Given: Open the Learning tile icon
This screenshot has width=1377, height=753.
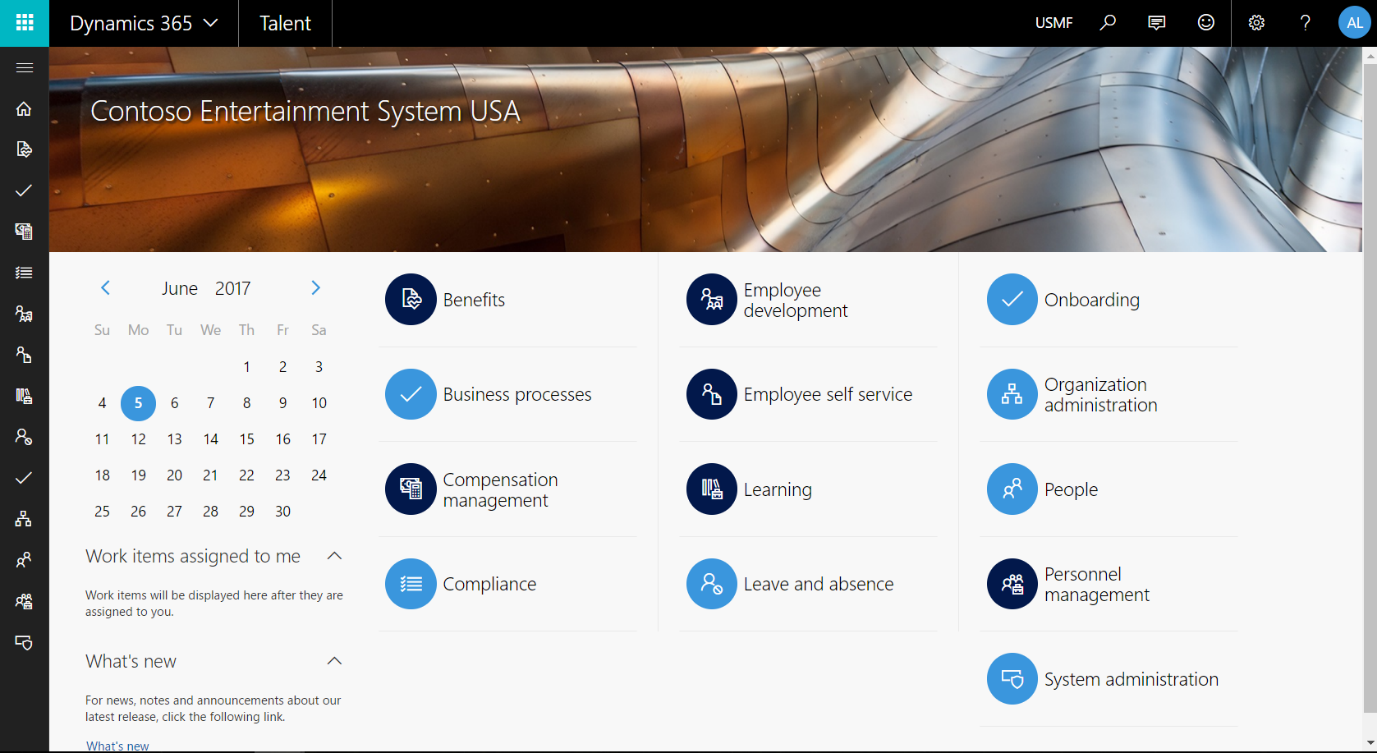Looking at the screenshot, I should tap(711, 489).
